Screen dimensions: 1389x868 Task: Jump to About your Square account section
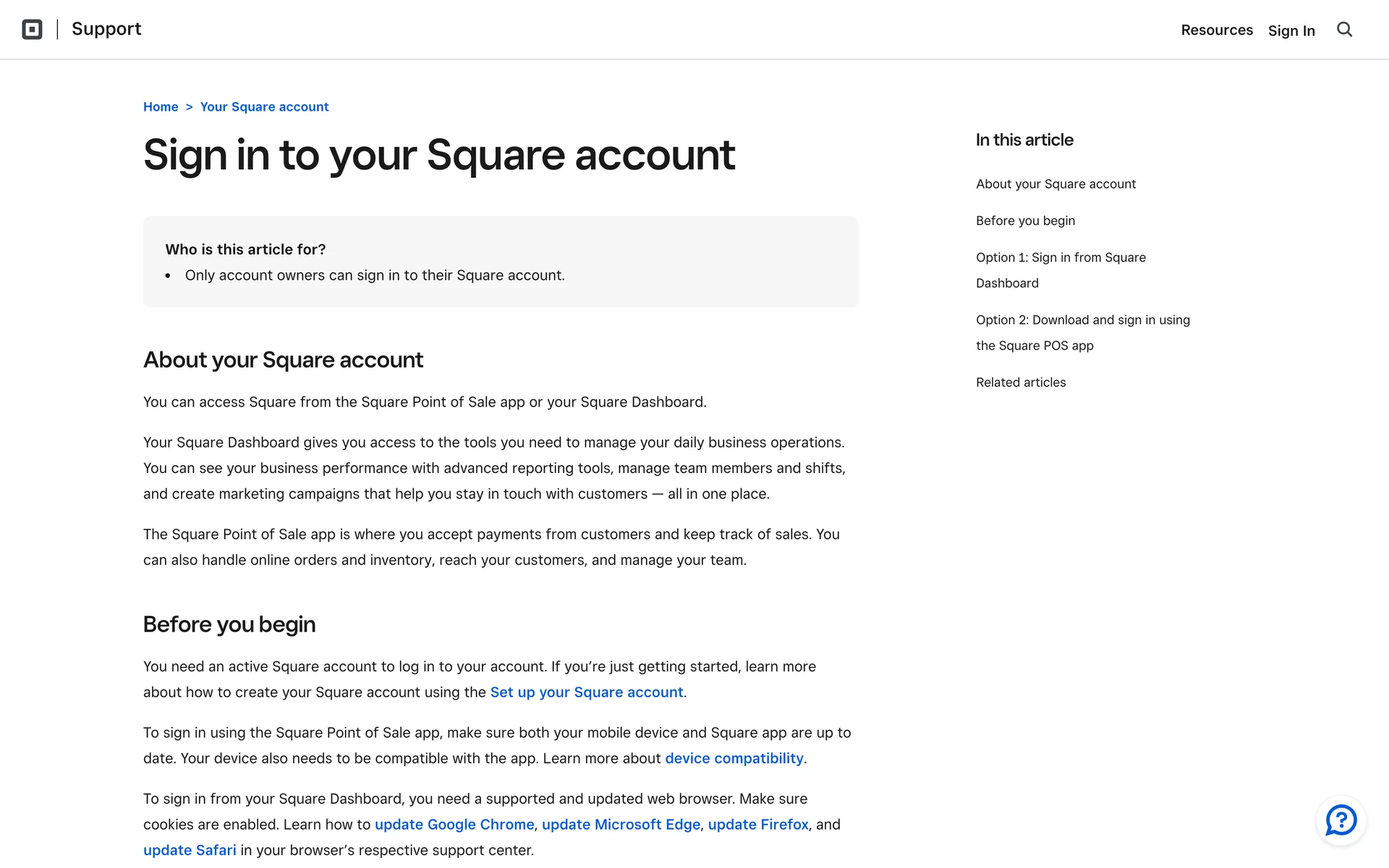[1055, 184]
